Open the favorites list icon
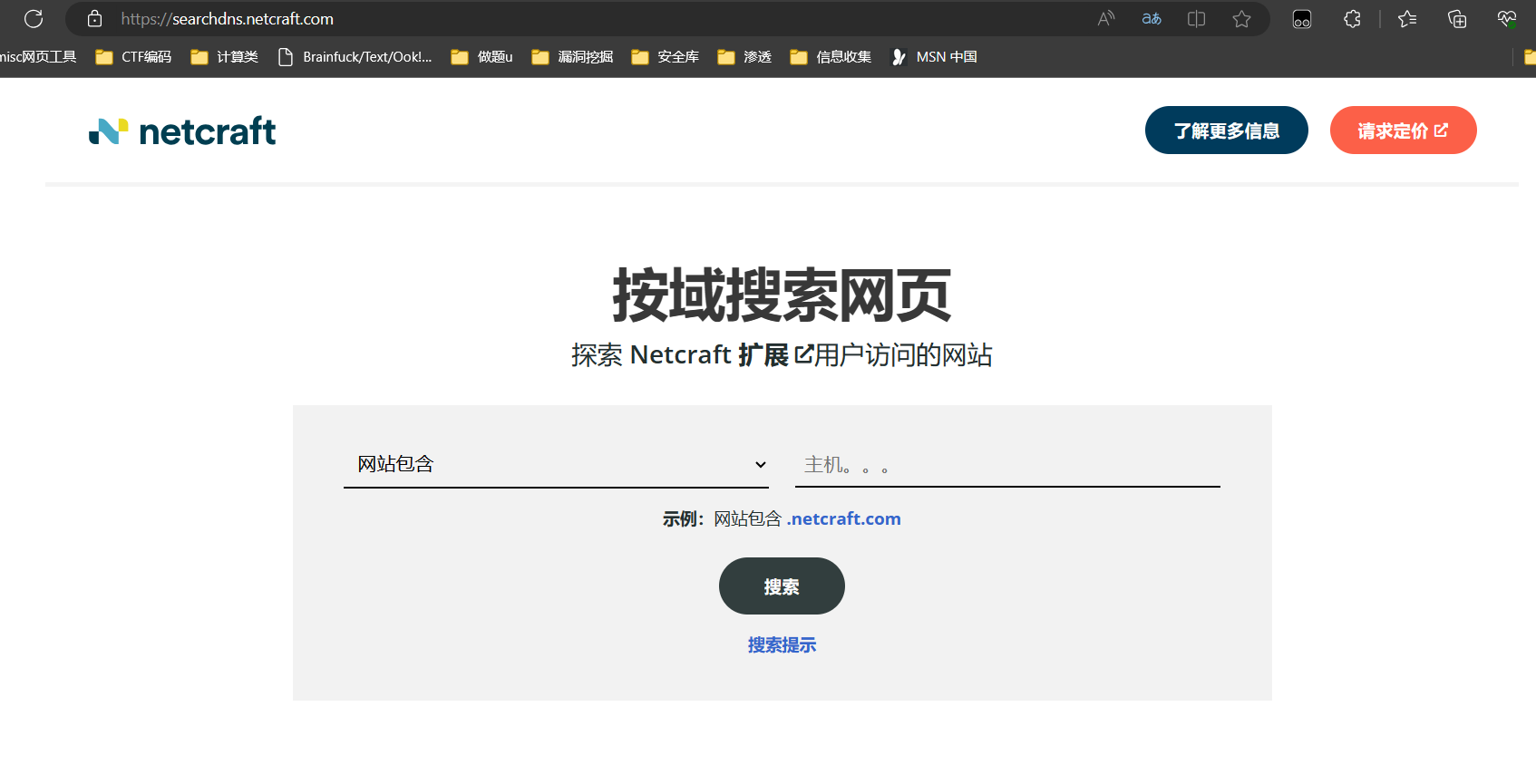Screen dimensions: 1536x784 [1407, 19]
